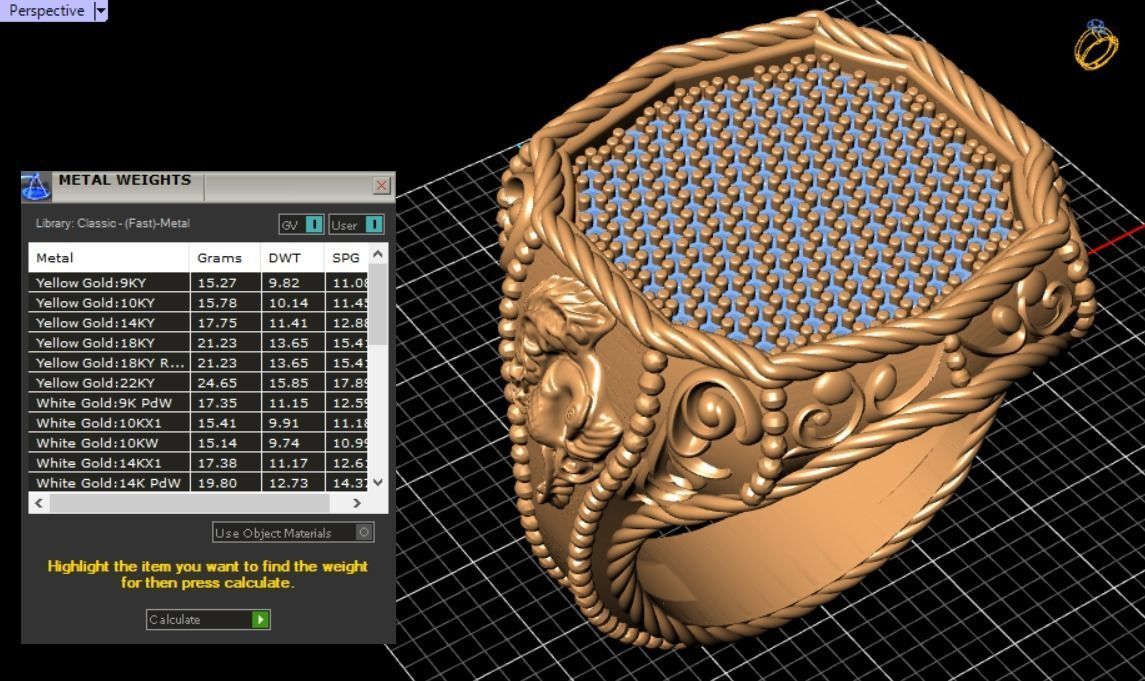Image resolution: width=1145 pixels, height=681 pixels.
Task: Click the Library: Classic - (Fast)-Metal label
Action: (112, 223)
